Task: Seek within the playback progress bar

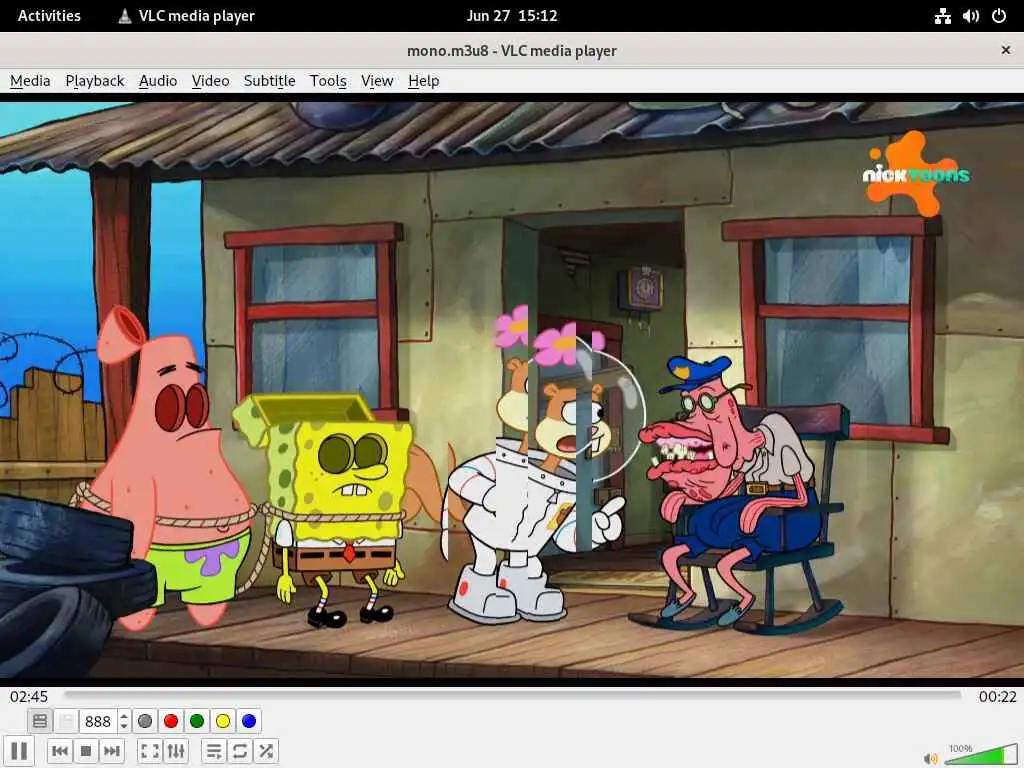Action: 513,696
